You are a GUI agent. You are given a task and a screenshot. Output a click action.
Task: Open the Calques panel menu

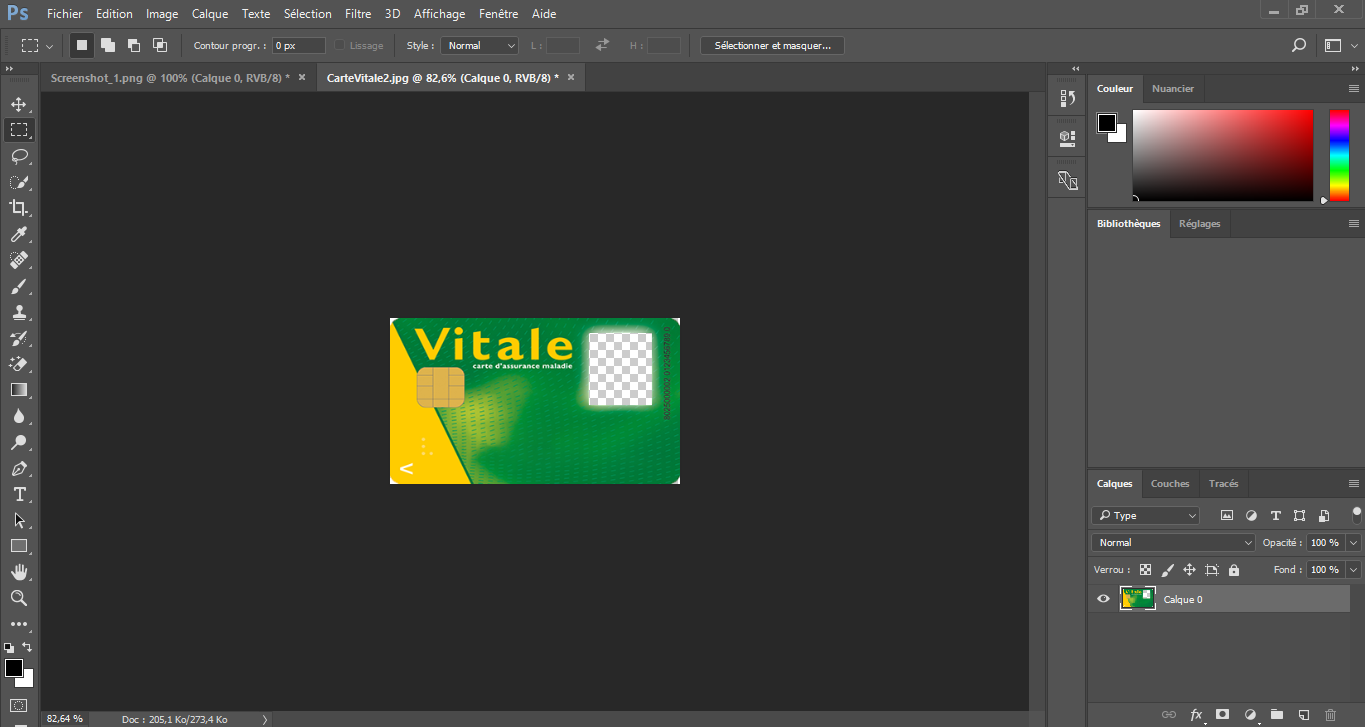[x=1354, y=484]
